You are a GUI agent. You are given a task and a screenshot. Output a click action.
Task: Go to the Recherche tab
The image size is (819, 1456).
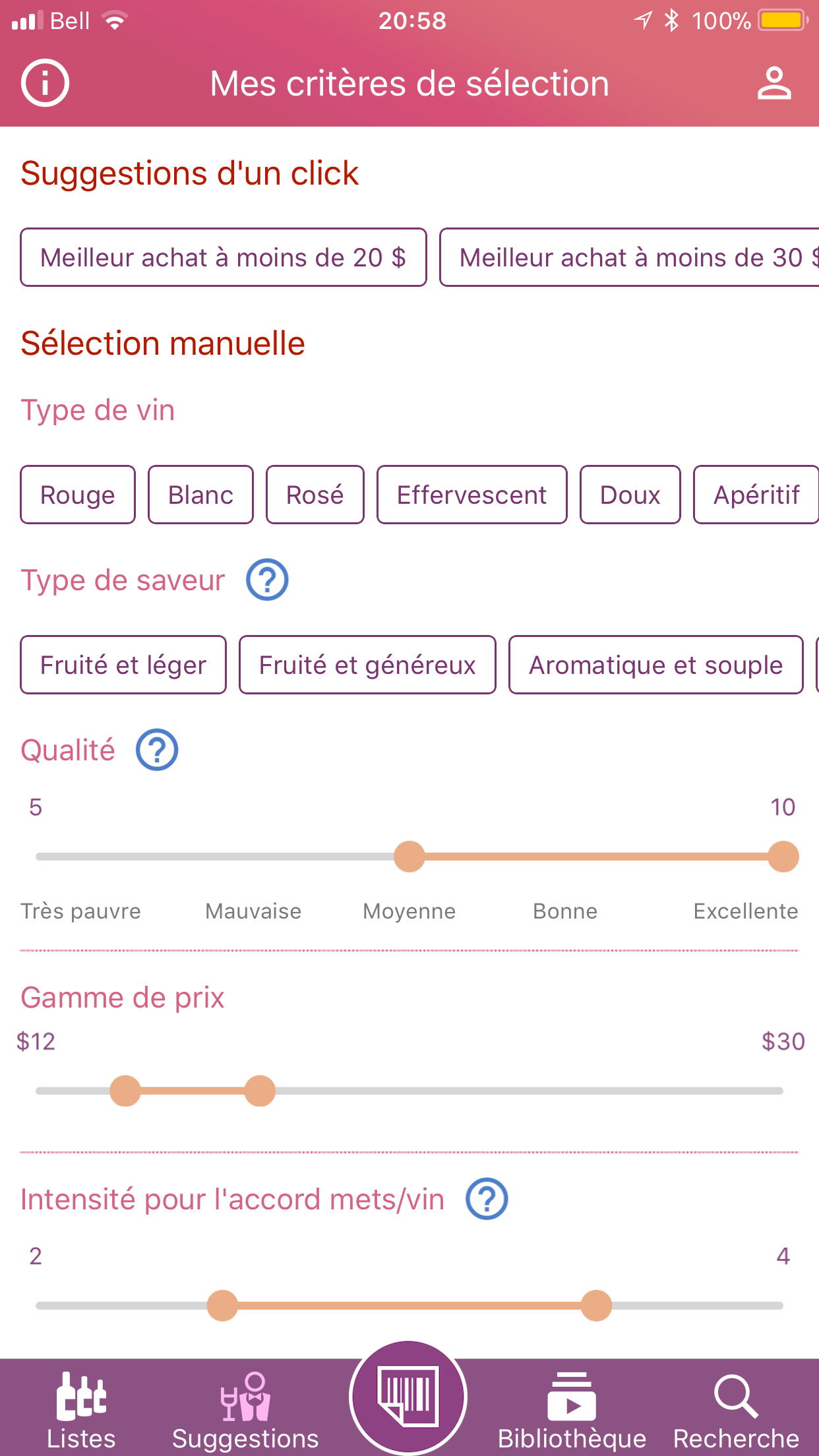click(x=736, y=1410)
